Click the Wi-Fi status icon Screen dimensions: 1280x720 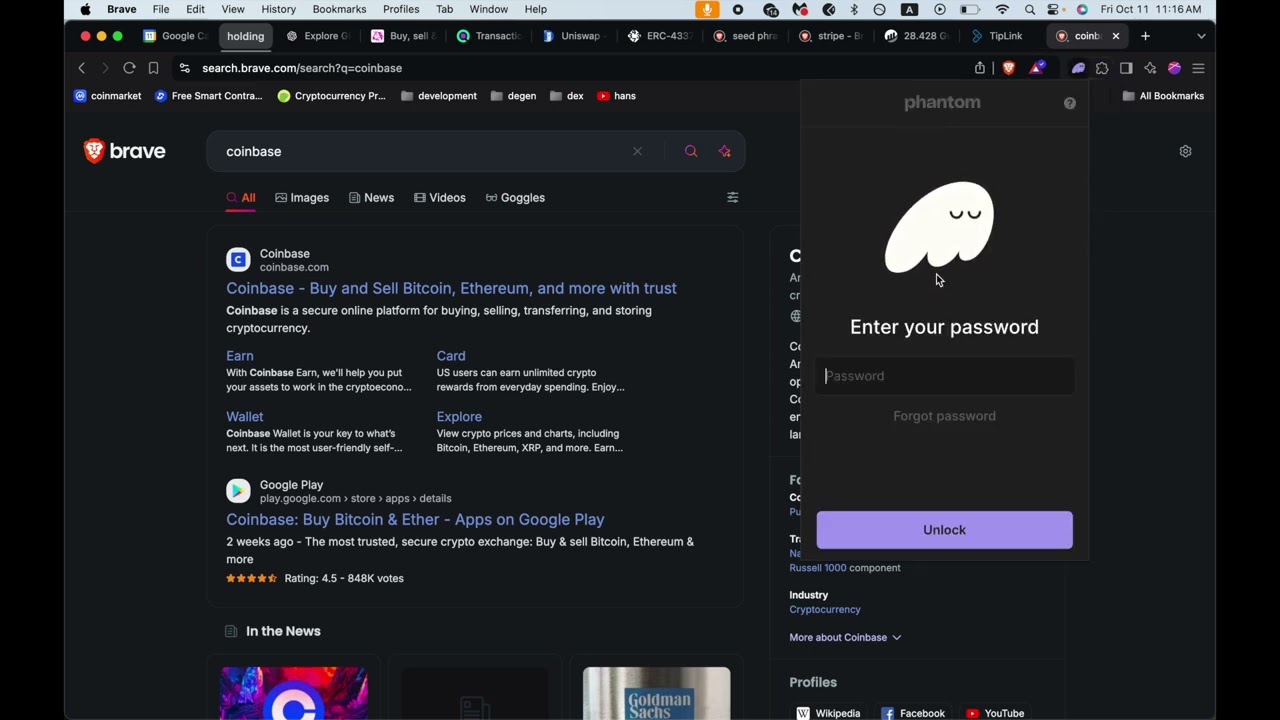[x=1002, y=9]
